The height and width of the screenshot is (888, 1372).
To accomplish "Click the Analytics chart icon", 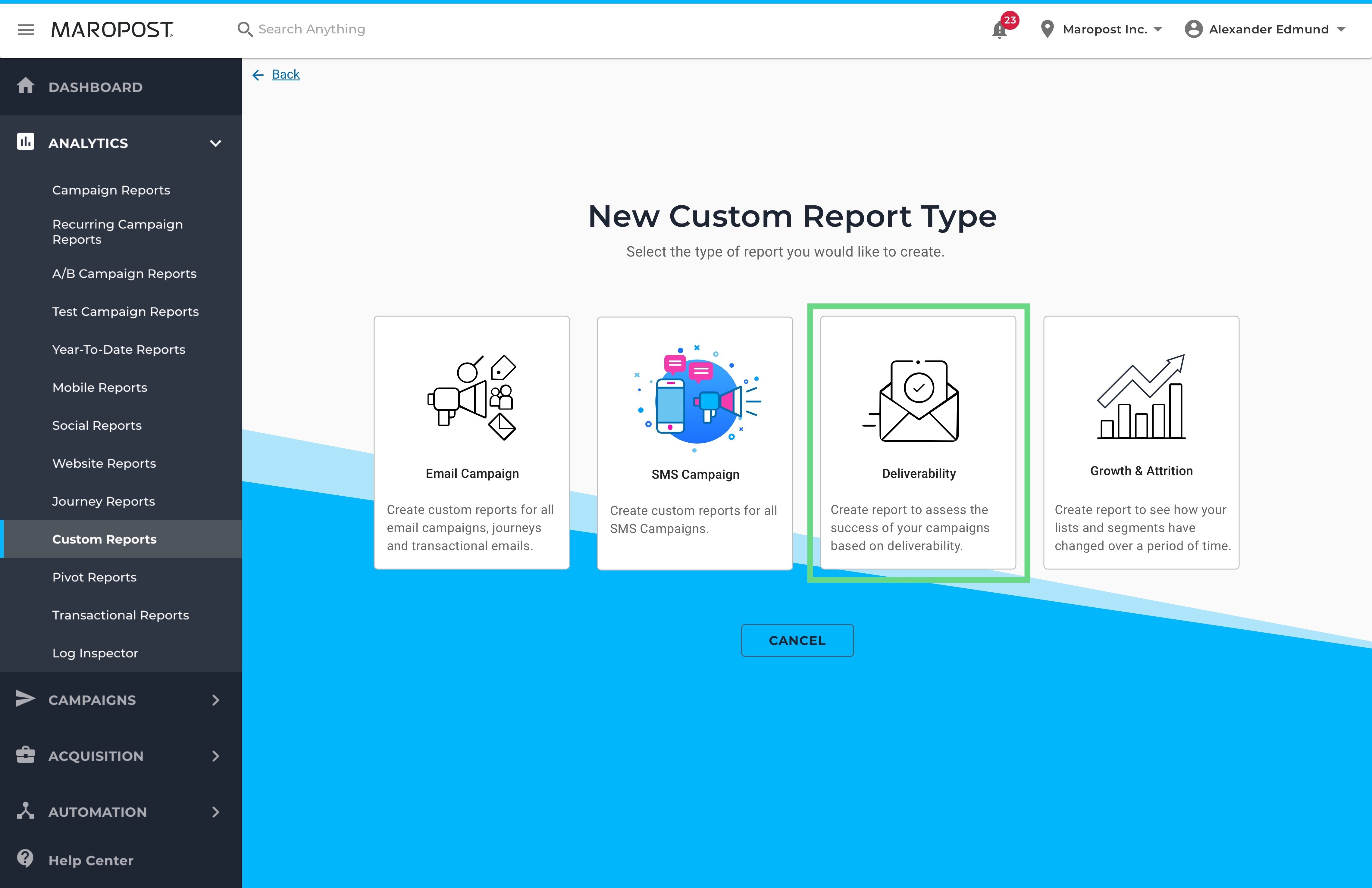I will pos(25,142).
